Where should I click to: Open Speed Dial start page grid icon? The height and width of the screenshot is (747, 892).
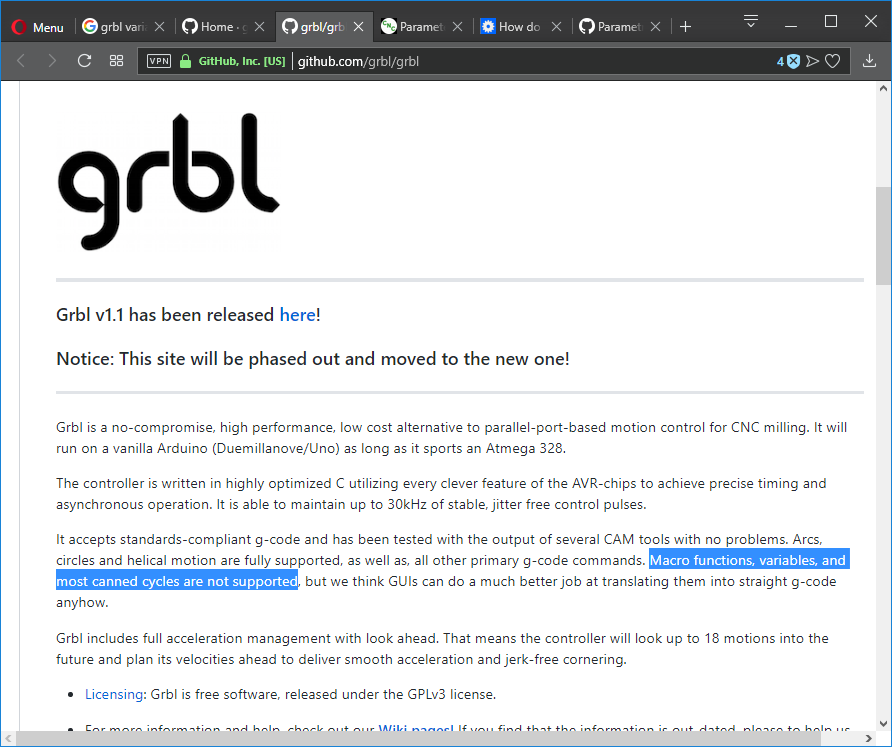pyautogui.click(x=117, y=61)
